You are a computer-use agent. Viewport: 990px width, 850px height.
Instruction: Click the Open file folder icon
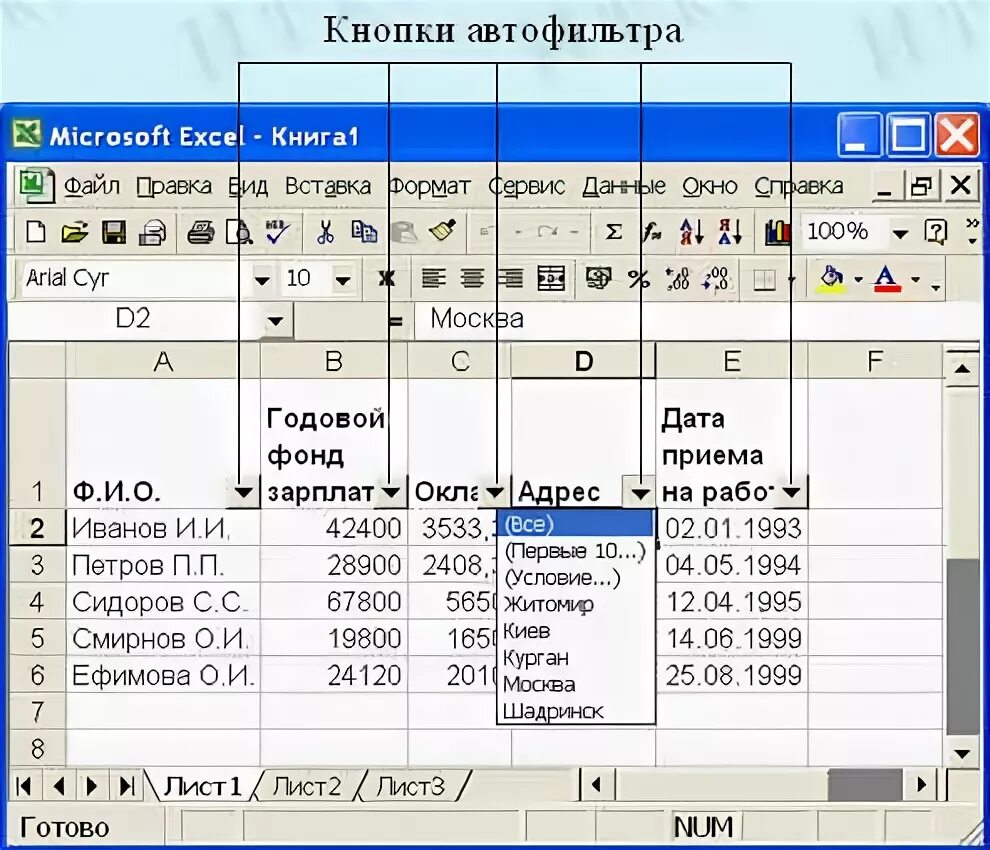(75, 232)
